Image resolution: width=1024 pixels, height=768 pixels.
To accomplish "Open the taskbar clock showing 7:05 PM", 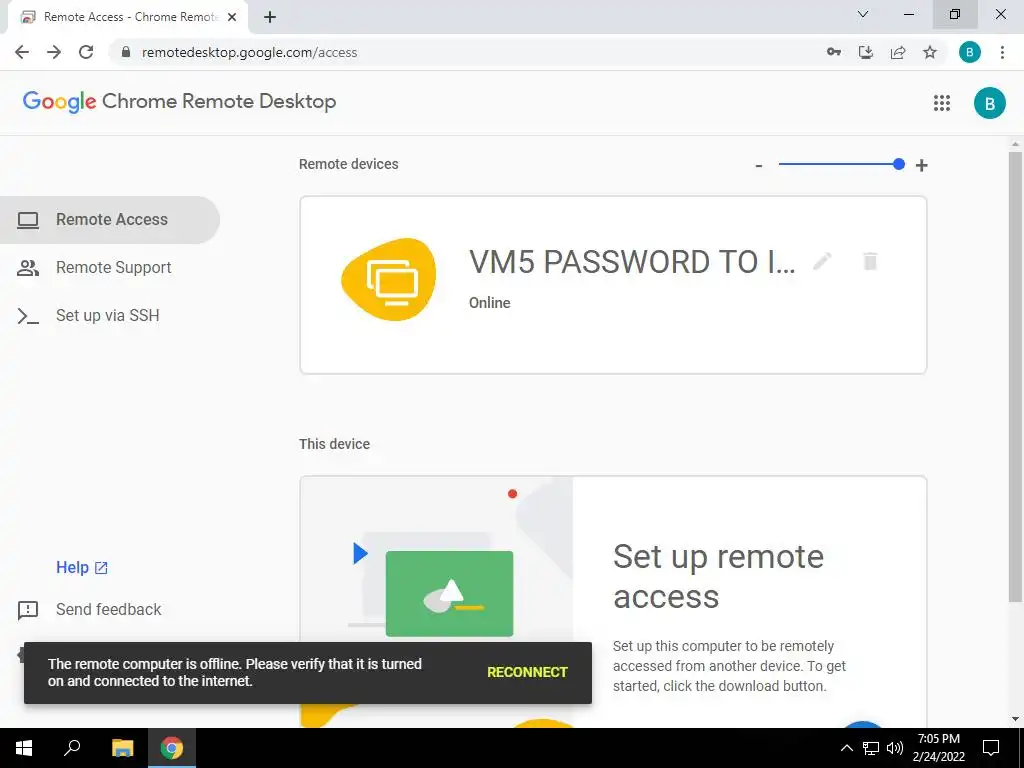I will (938, 748).
